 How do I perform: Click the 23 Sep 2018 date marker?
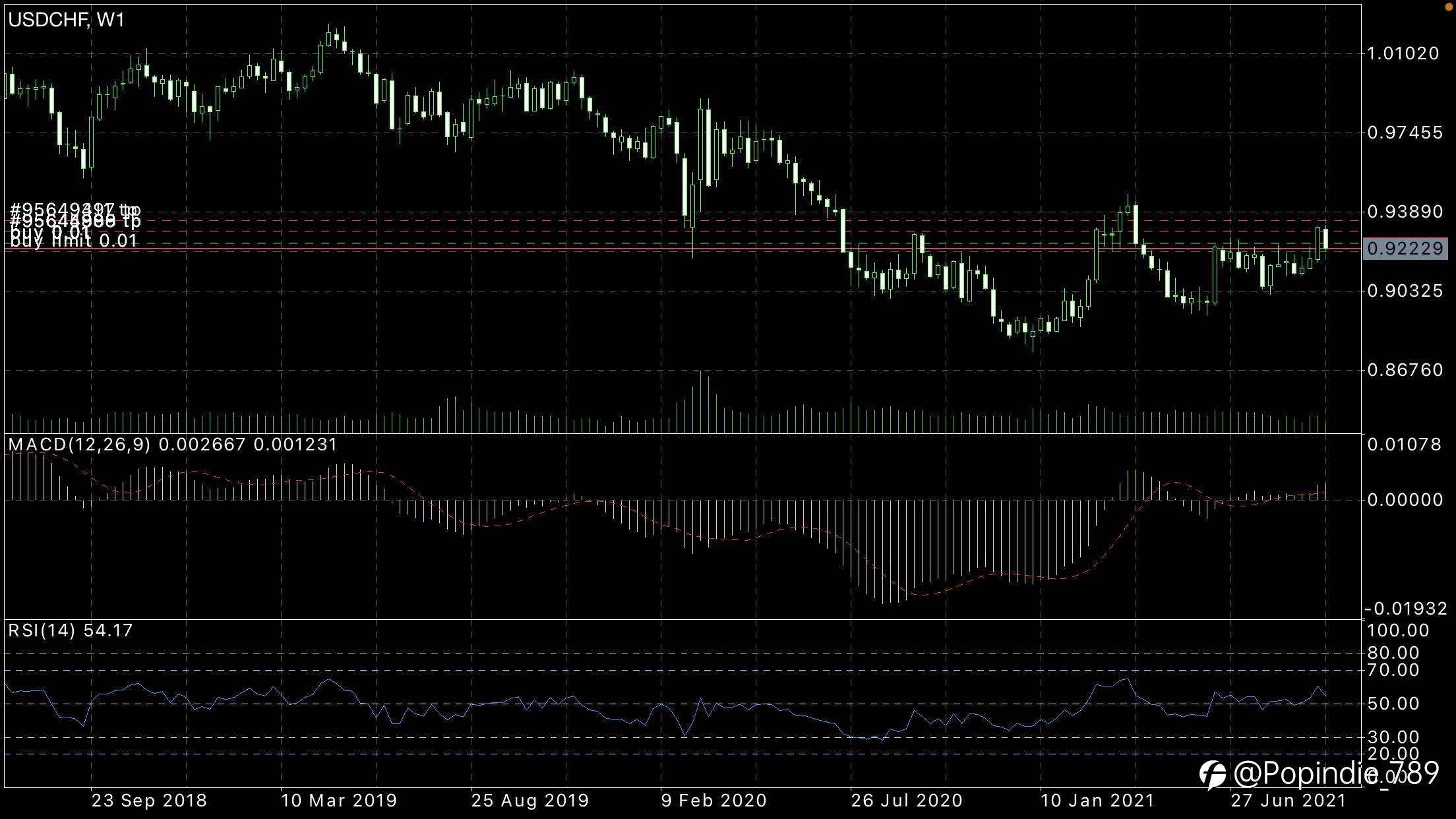149,801
